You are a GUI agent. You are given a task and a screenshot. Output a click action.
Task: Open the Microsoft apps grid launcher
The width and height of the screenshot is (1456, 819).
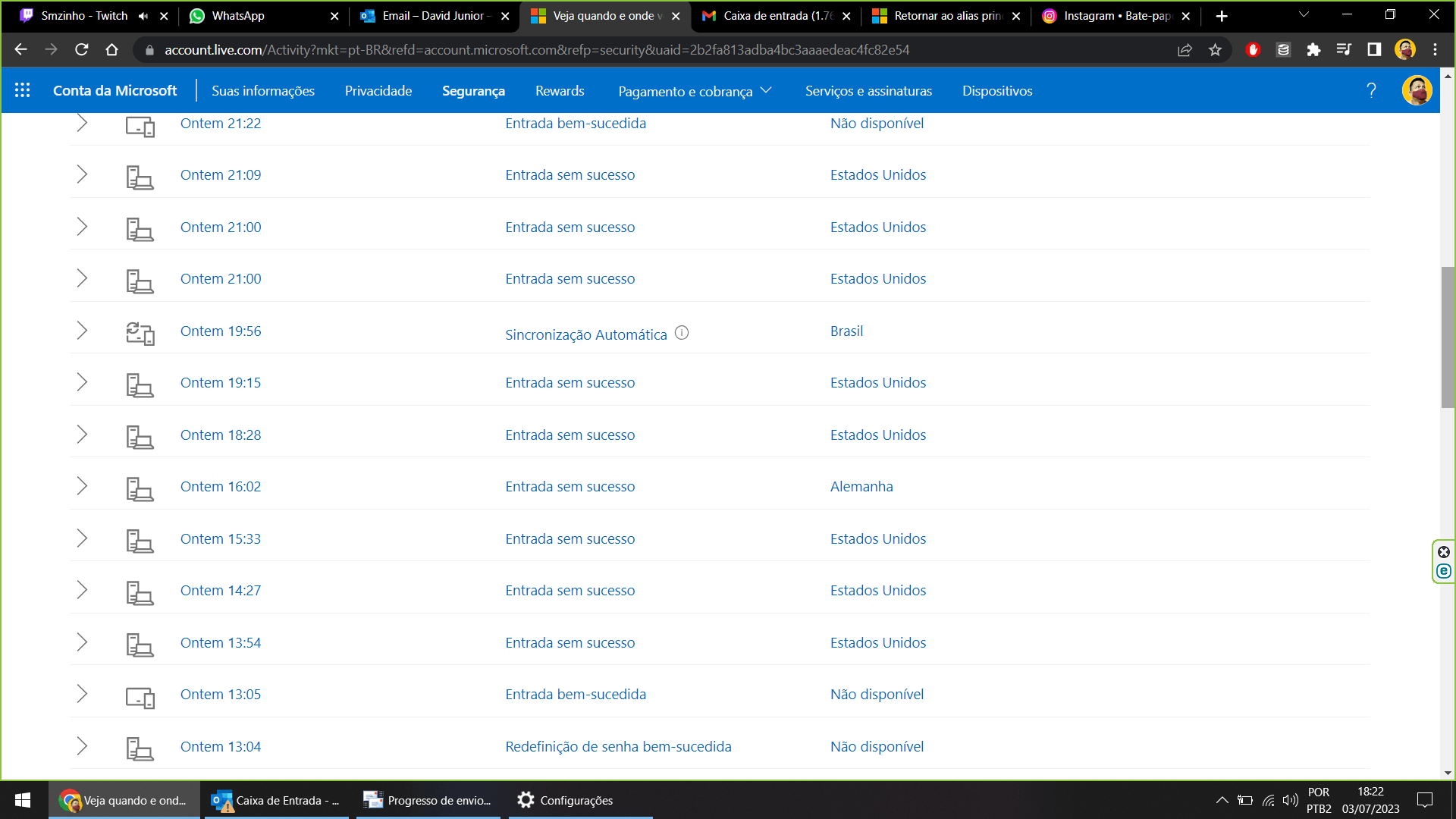[23, 90]
